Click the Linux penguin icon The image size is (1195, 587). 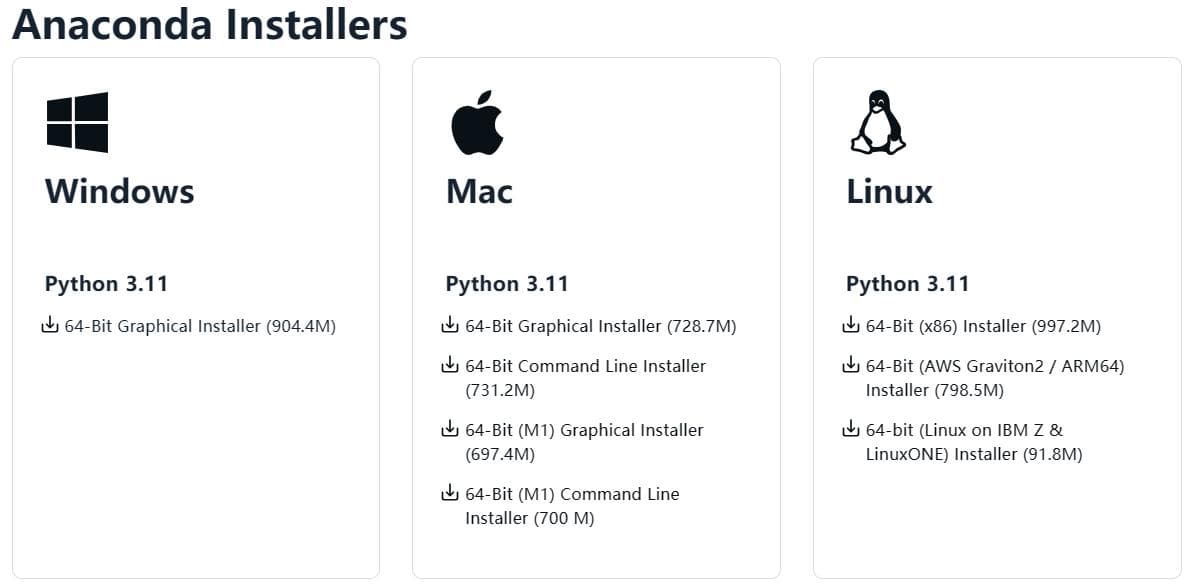(878, 123)
